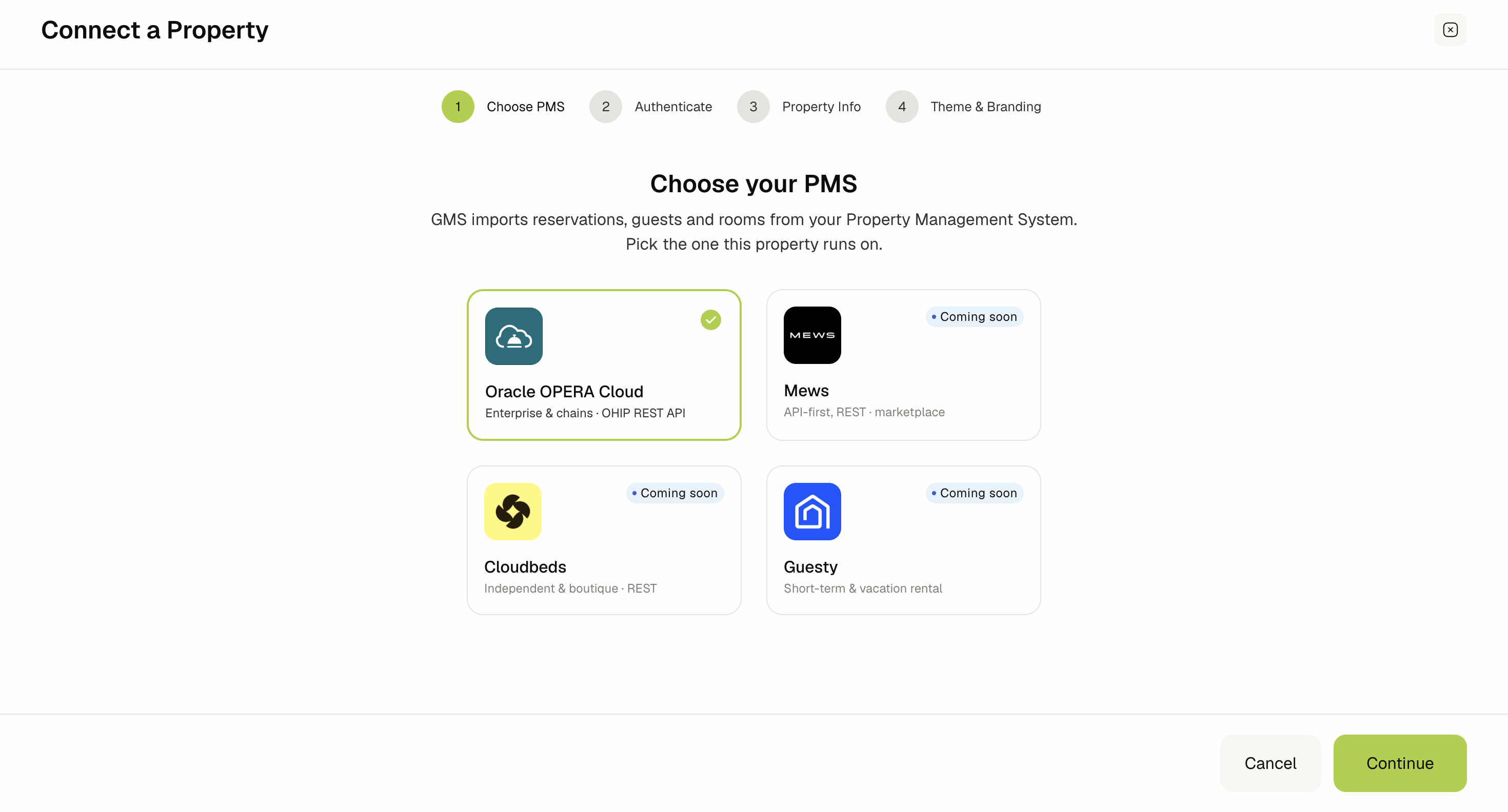Viewport: 1508px width, 812px height.
Task: Click the Mews black logo icon
Action: point(812,335)
